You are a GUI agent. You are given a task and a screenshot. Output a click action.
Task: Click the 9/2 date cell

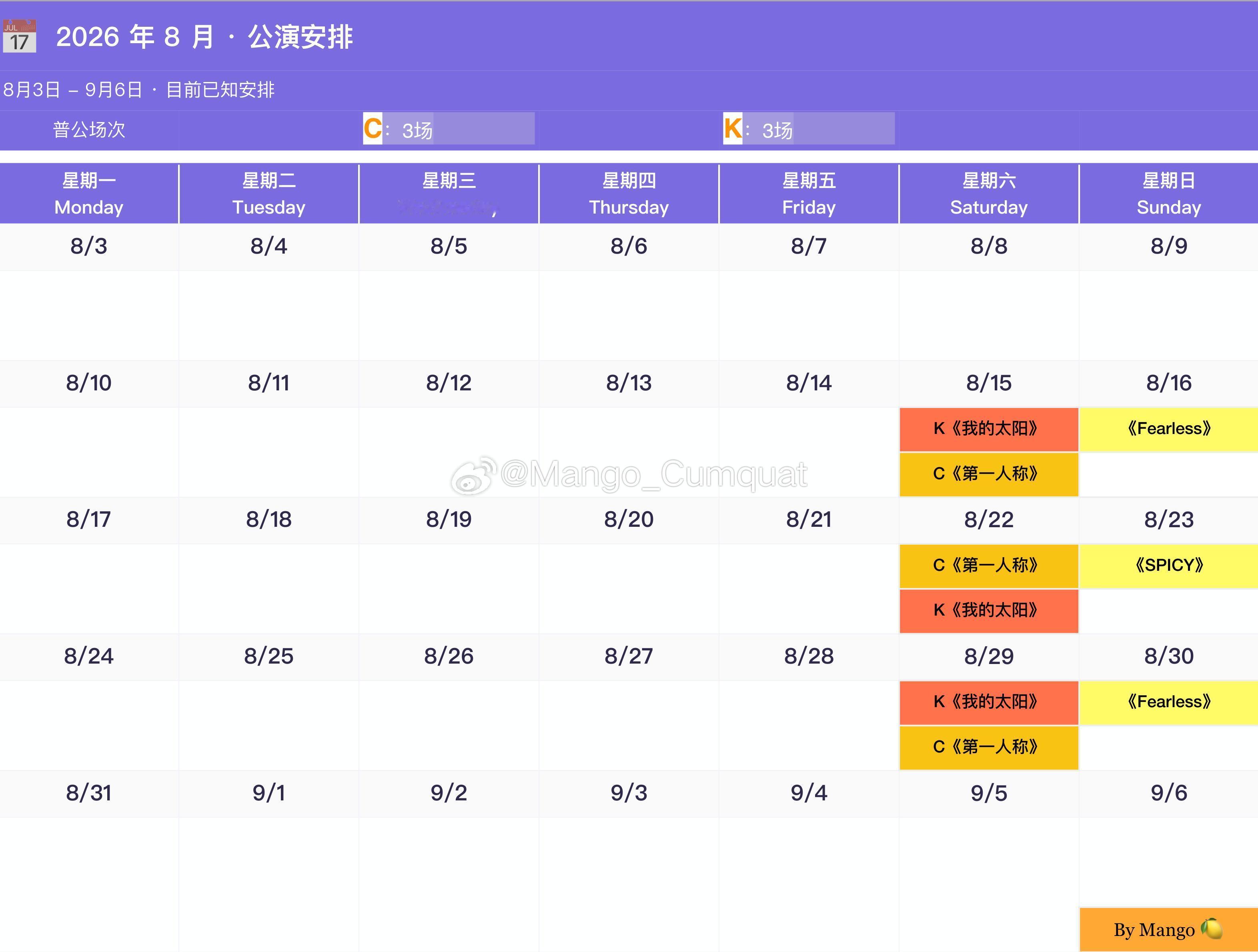pos(449,793)
